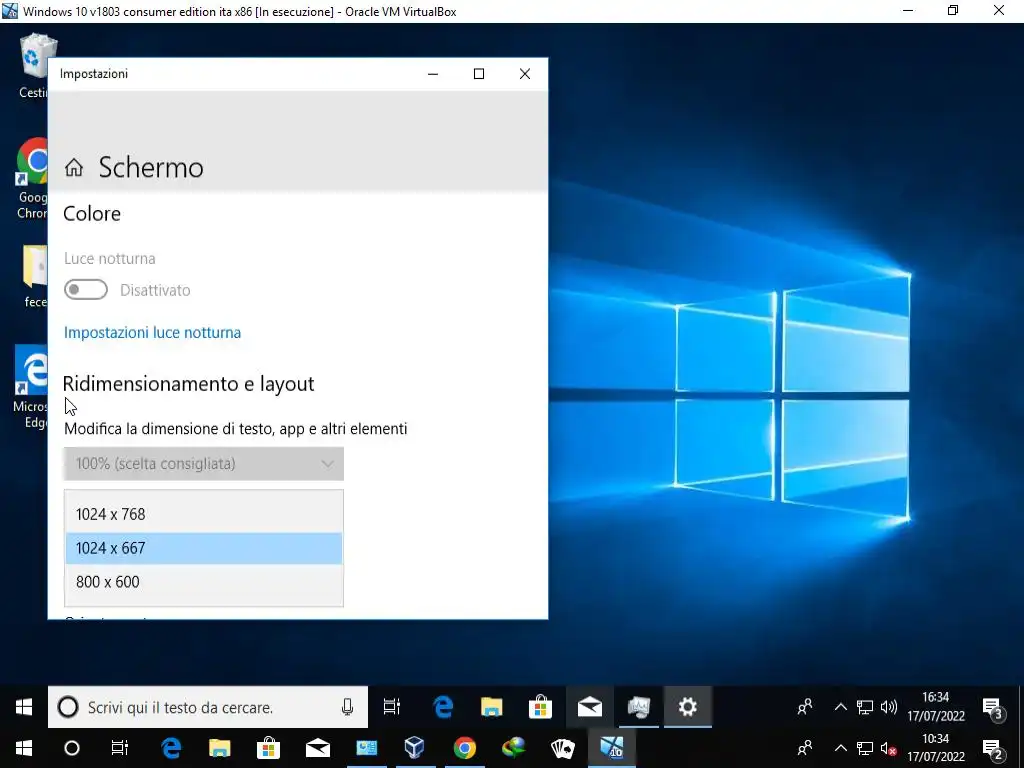
Task: Restore down the Oracle VM VirtualBox window
Action: tap(953, 11)
